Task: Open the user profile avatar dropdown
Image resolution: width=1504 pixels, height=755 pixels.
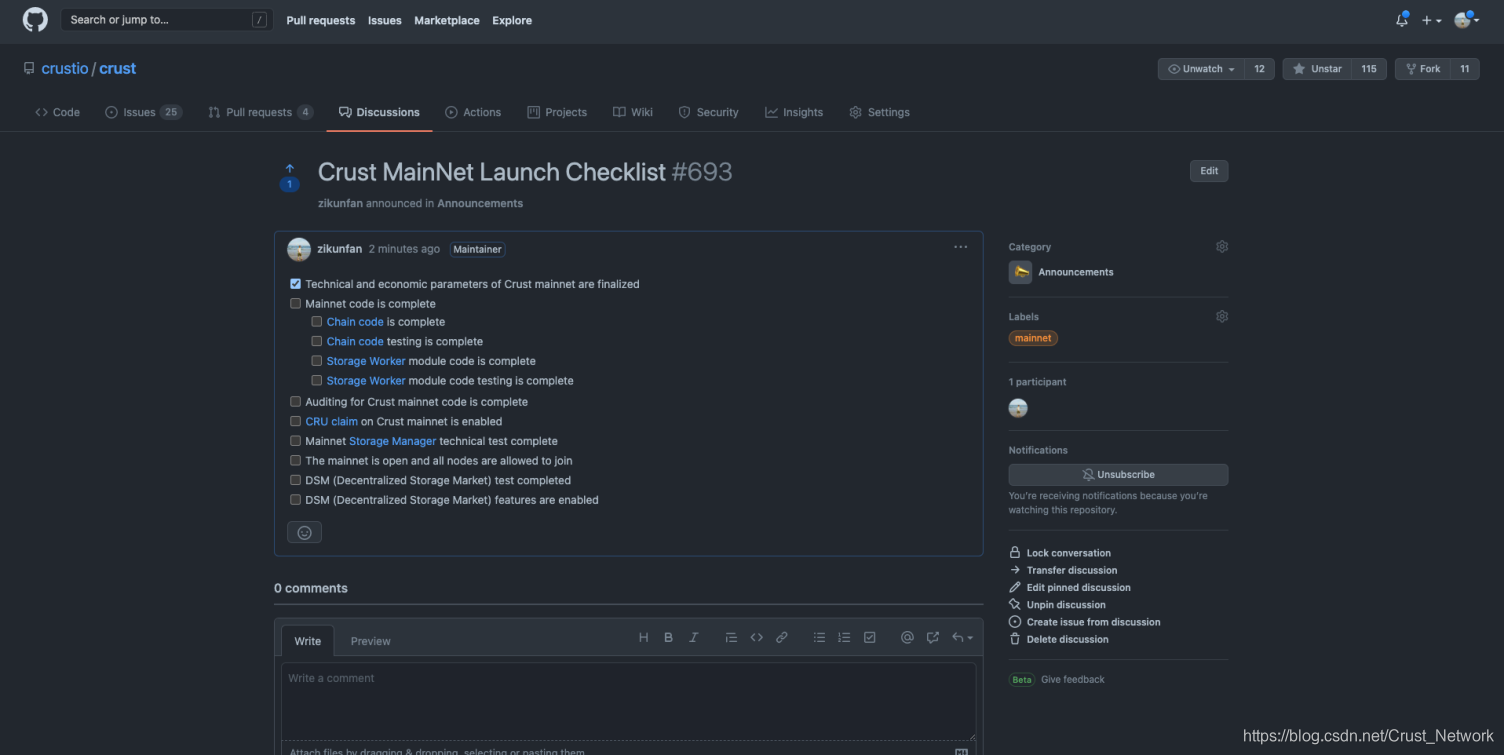Action: point(1466,20)
